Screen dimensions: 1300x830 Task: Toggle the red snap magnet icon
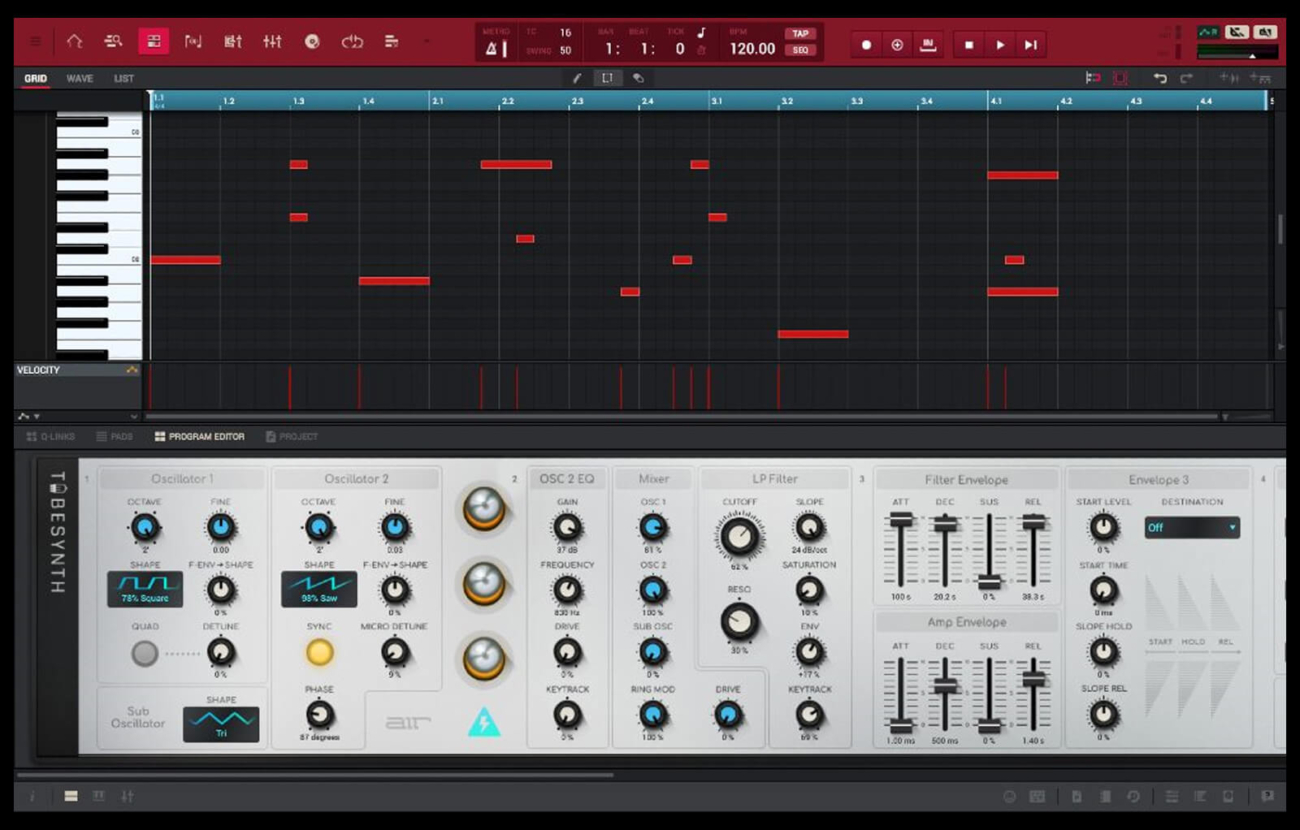1092,78
